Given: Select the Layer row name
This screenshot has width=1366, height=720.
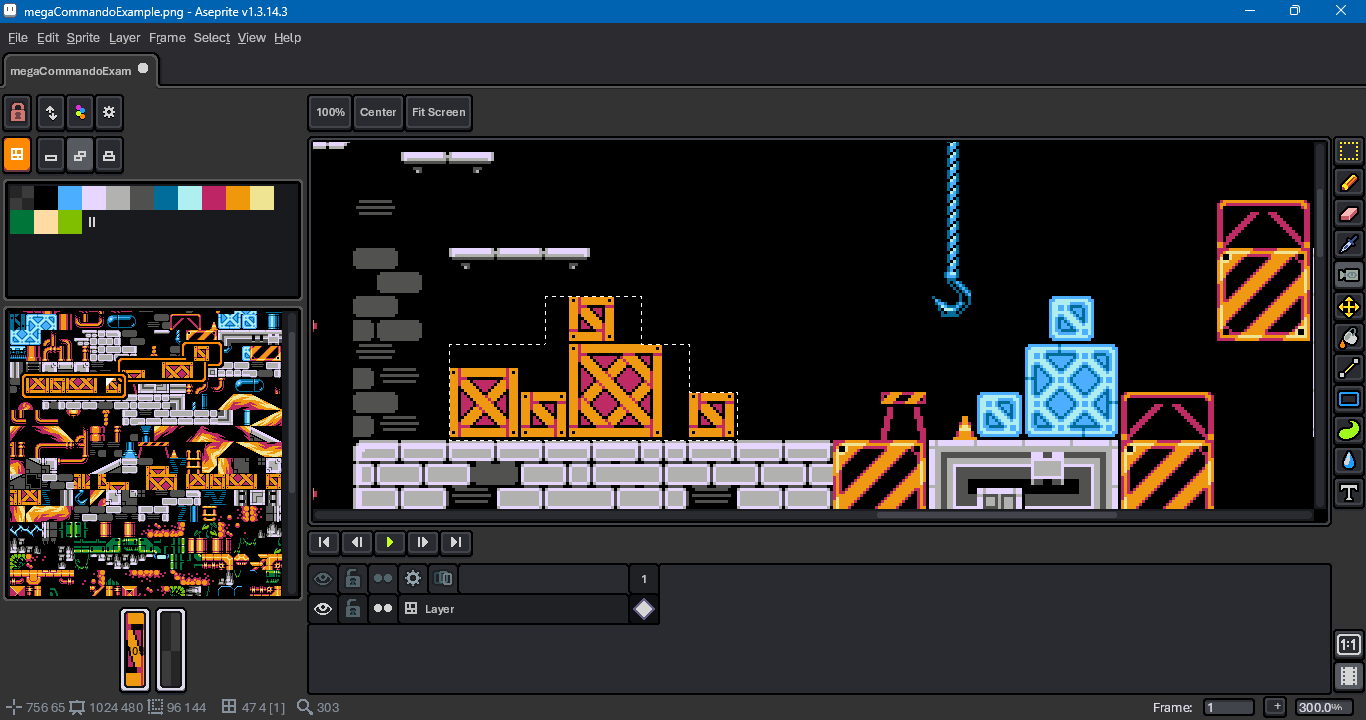Looking at the screenshot, I should [x=513, y=609].
